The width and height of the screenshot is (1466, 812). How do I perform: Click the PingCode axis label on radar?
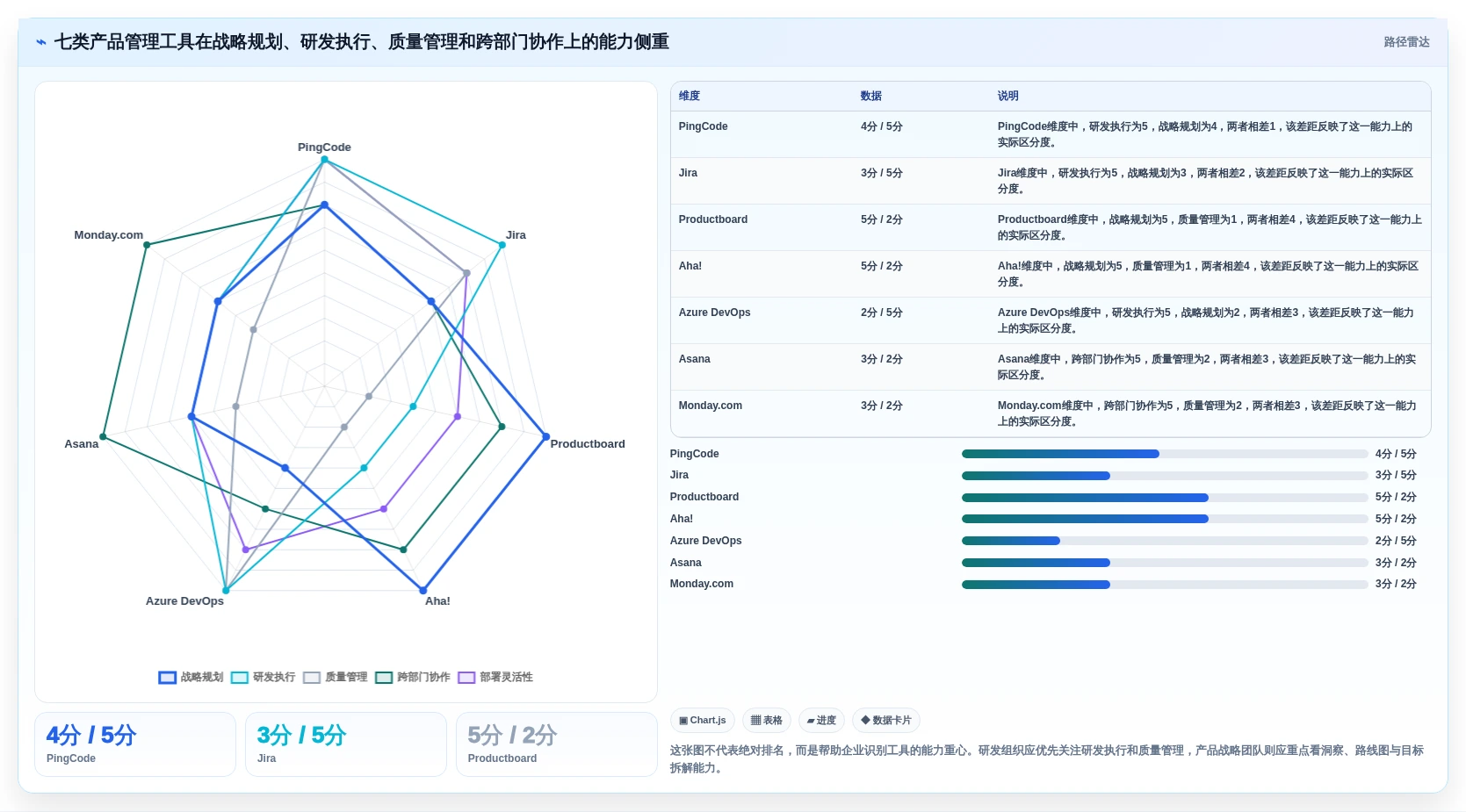(324, 147)
